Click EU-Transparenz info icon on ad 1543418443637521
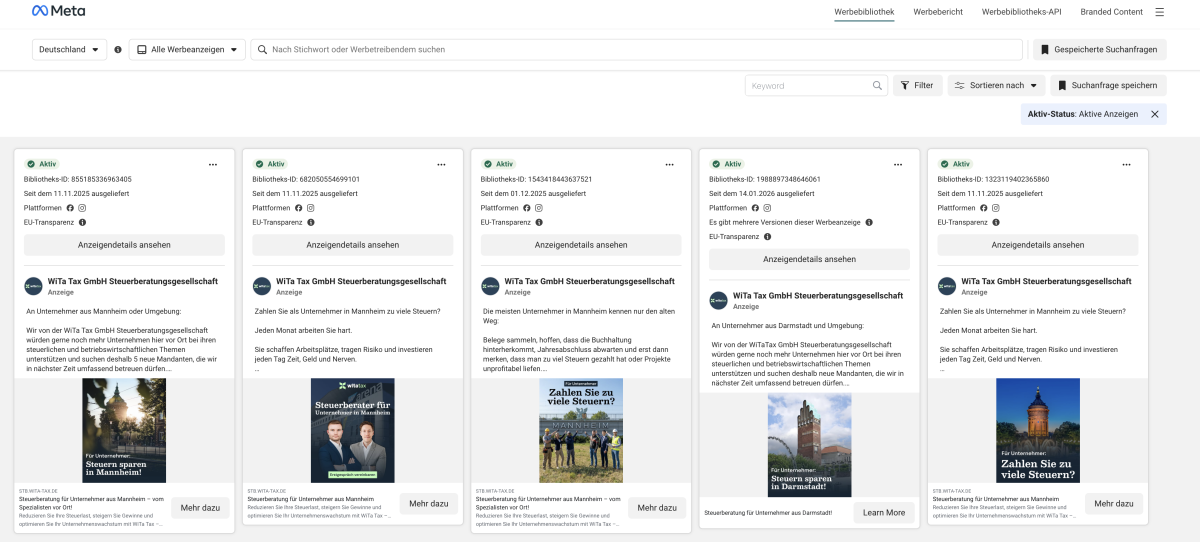The height and width of the screenshot is (542, 1200). click(539, 222)
